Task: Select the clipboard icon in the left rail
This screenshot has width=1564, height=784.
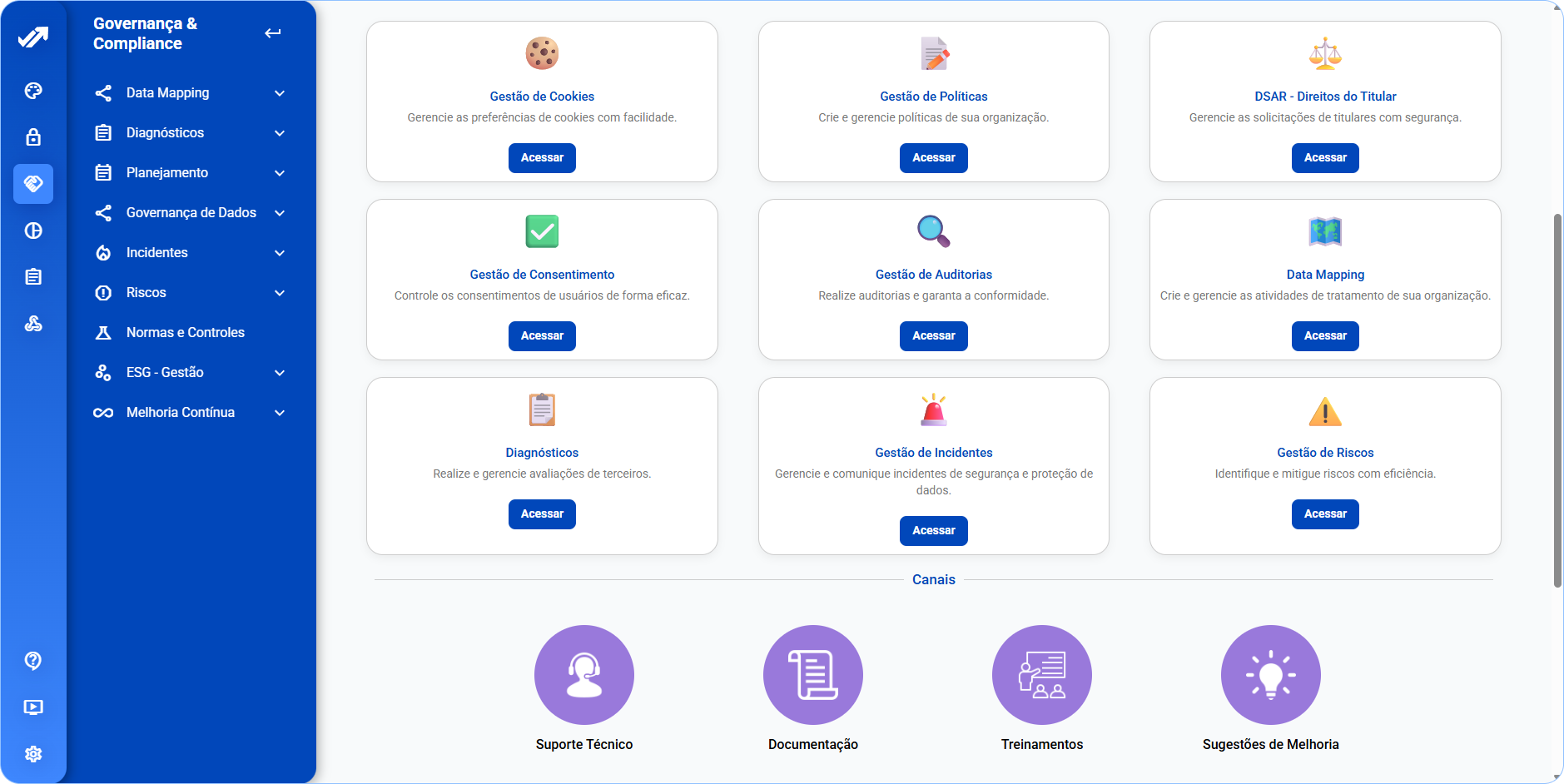Action: pyautogui.click(x=32, y=276)
